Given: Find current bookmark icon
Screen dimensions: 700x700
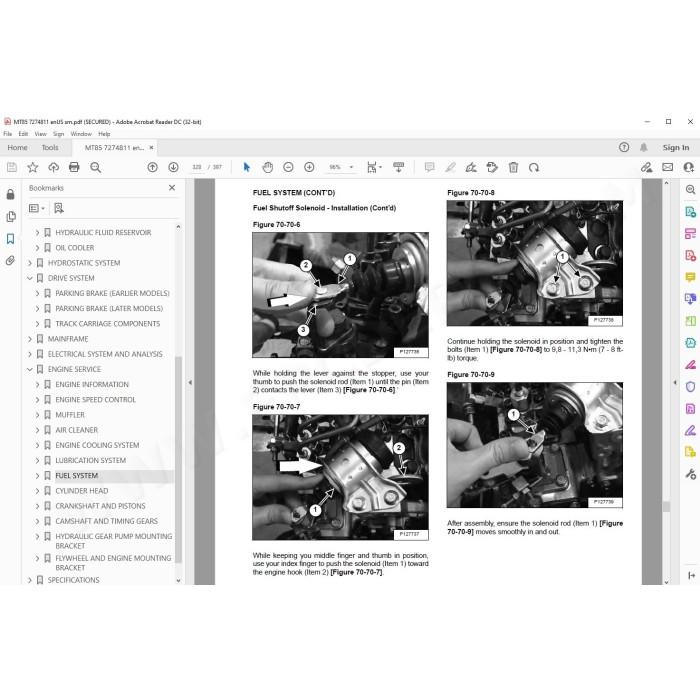Looking at the screenshot, I should click(58, 208).
